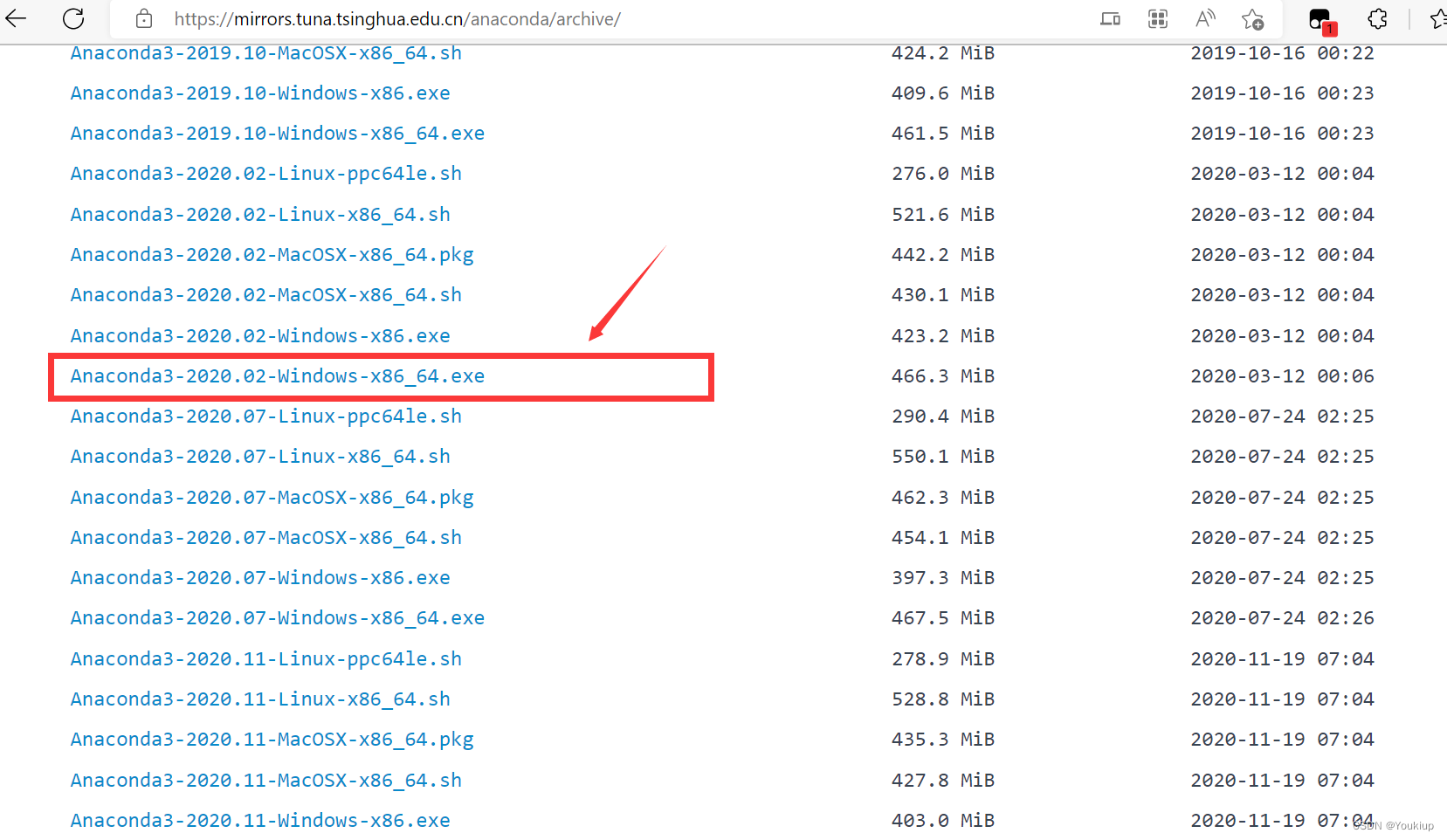
Task: Open the browser Extensions puzzle icon
Action: [x=1377, y=18]
